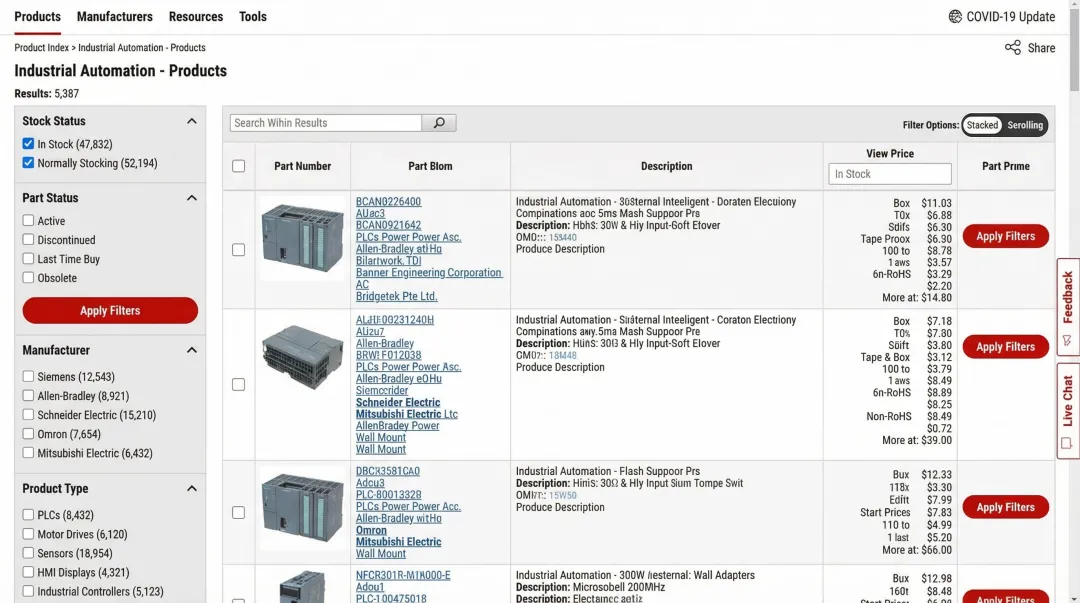Uncheck the In Stock filter checkbox
Screen dimensions: 1080x603
tap(28, 144)
